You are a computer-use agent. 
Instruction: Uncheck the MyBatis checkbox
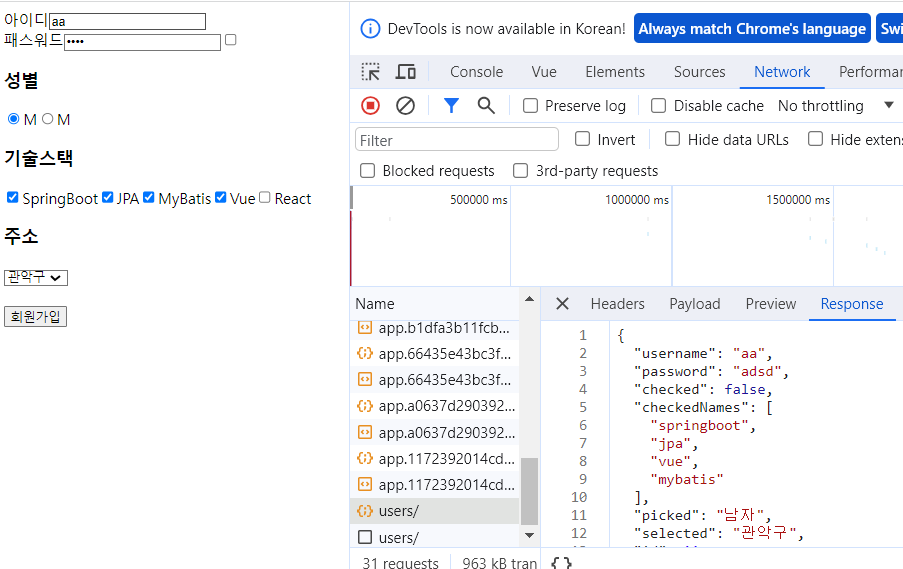point(149,198)
